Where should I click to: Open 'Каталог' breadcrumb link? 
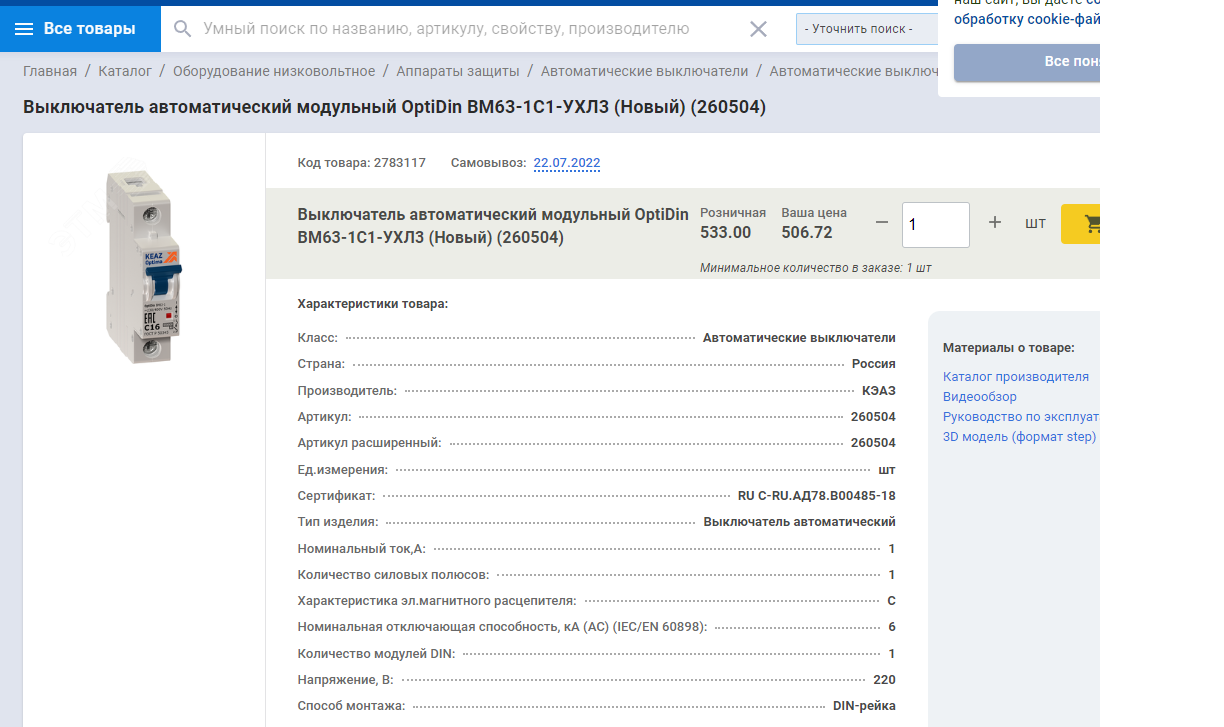pos(125,71)
